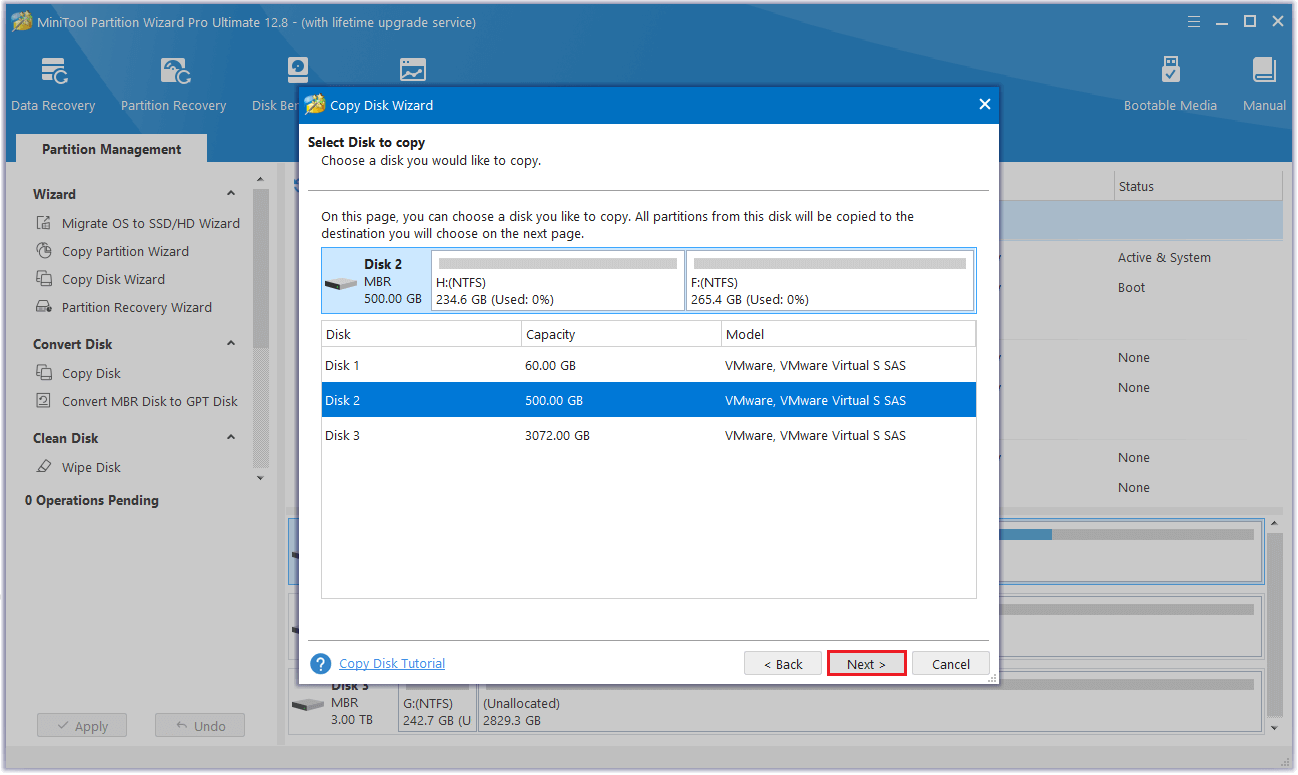Screen dimensions: 1298x775
Task: Click the Copy Disk Wizard sidebar icon
Action: [x=44, y=279]
